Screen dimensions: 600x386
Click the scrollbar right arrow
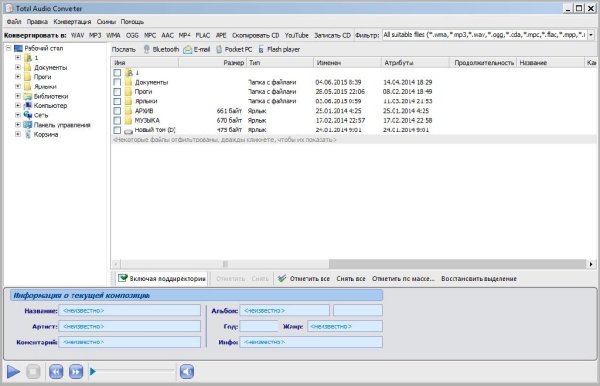(x=591, y=264)
